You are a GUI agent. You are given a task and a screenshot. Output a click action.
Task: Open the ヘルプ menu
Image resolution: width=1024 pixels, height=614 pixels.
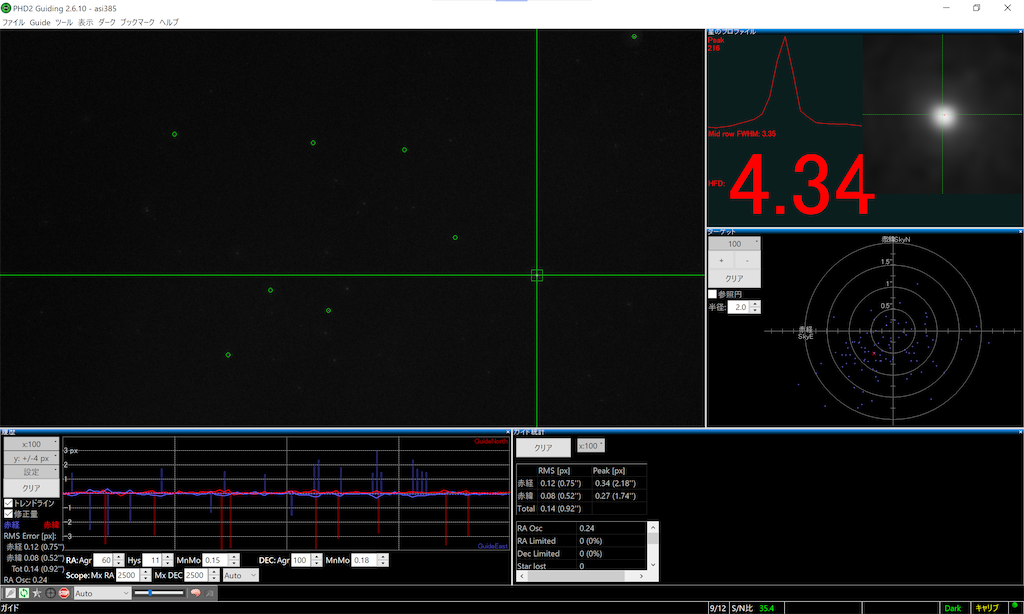169,22
